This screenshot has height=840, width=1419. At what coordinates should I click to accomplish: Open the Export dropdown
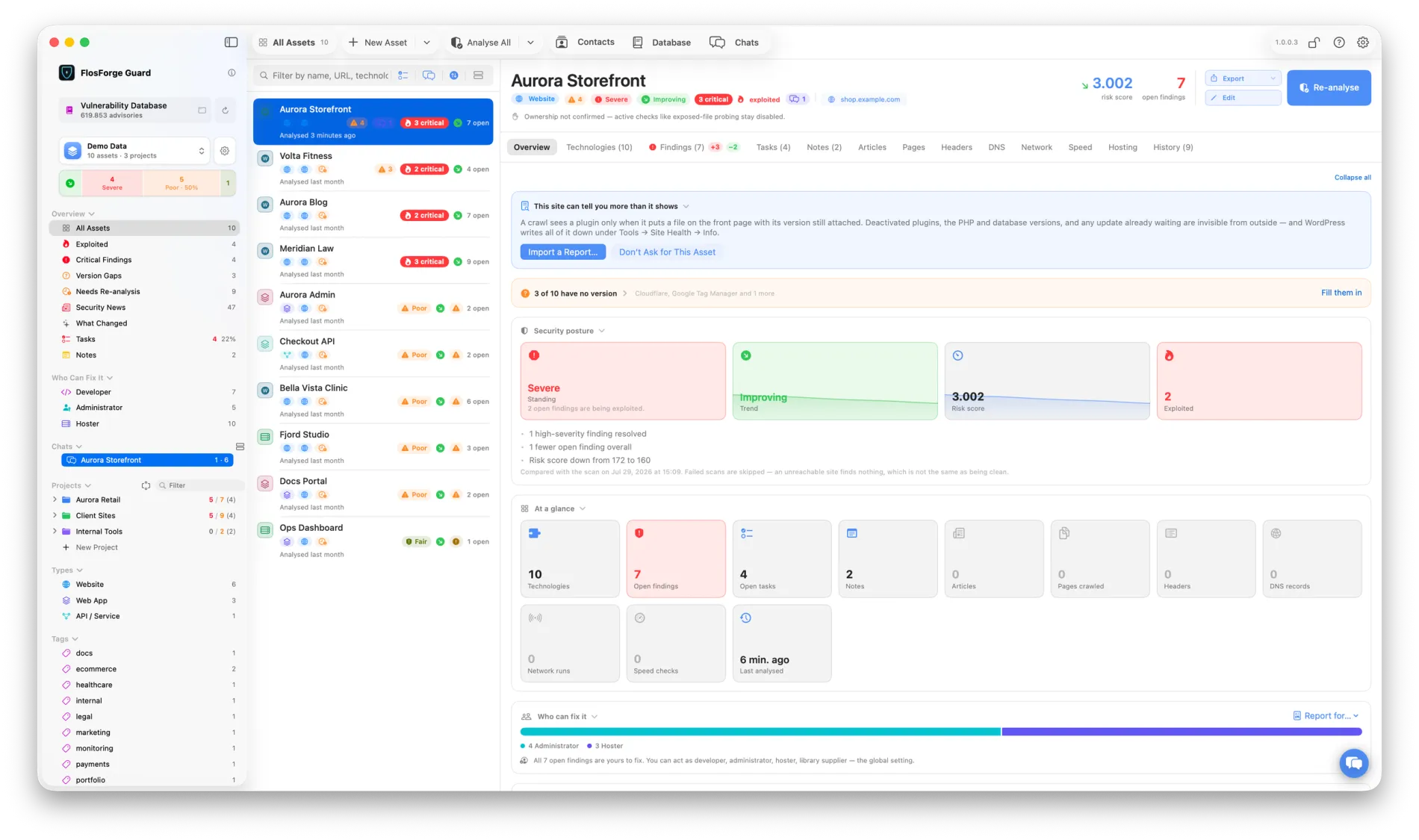[1243, 78]
